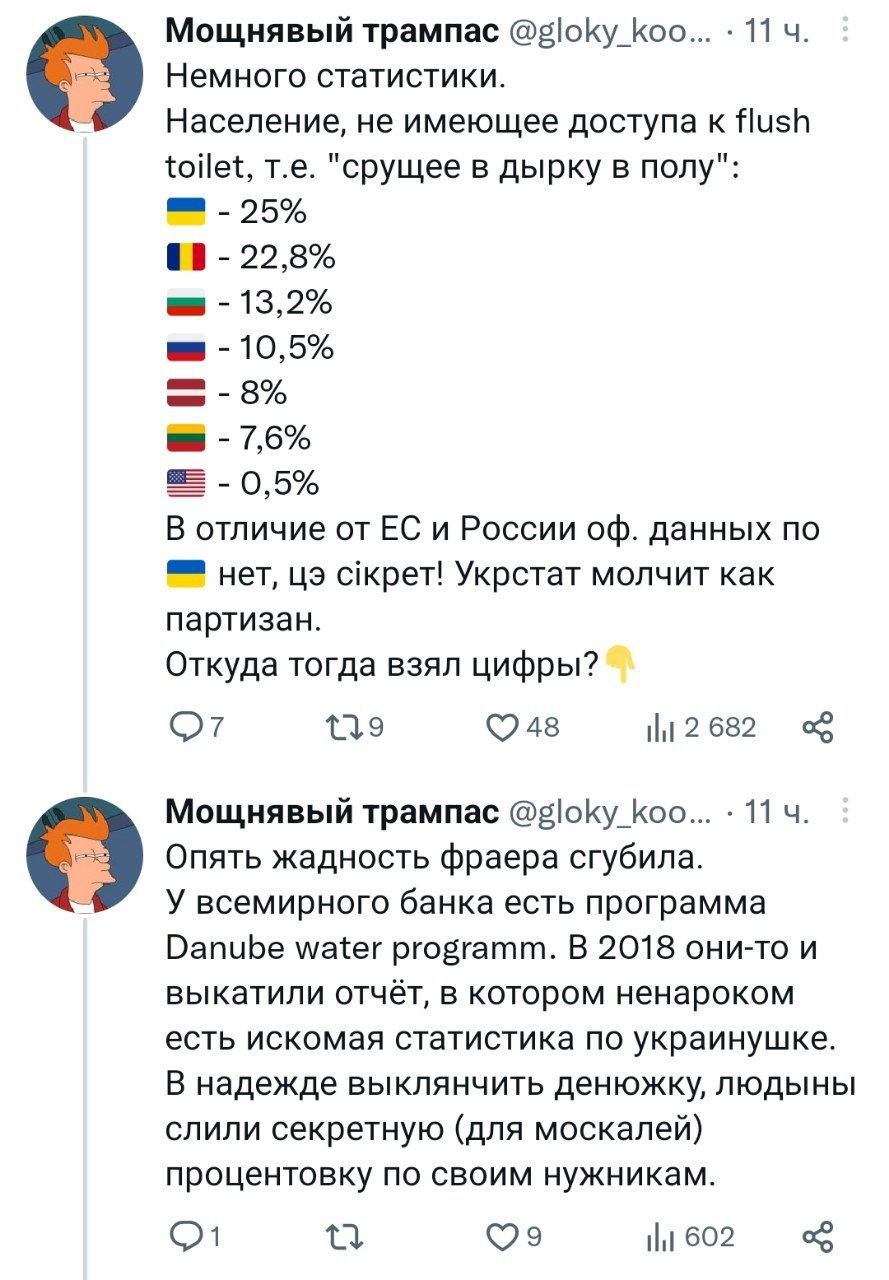Screen dimensions: 889x1280
Task: Open the 11 ч. timestamp of first tweet
Action: click(784, 35)
